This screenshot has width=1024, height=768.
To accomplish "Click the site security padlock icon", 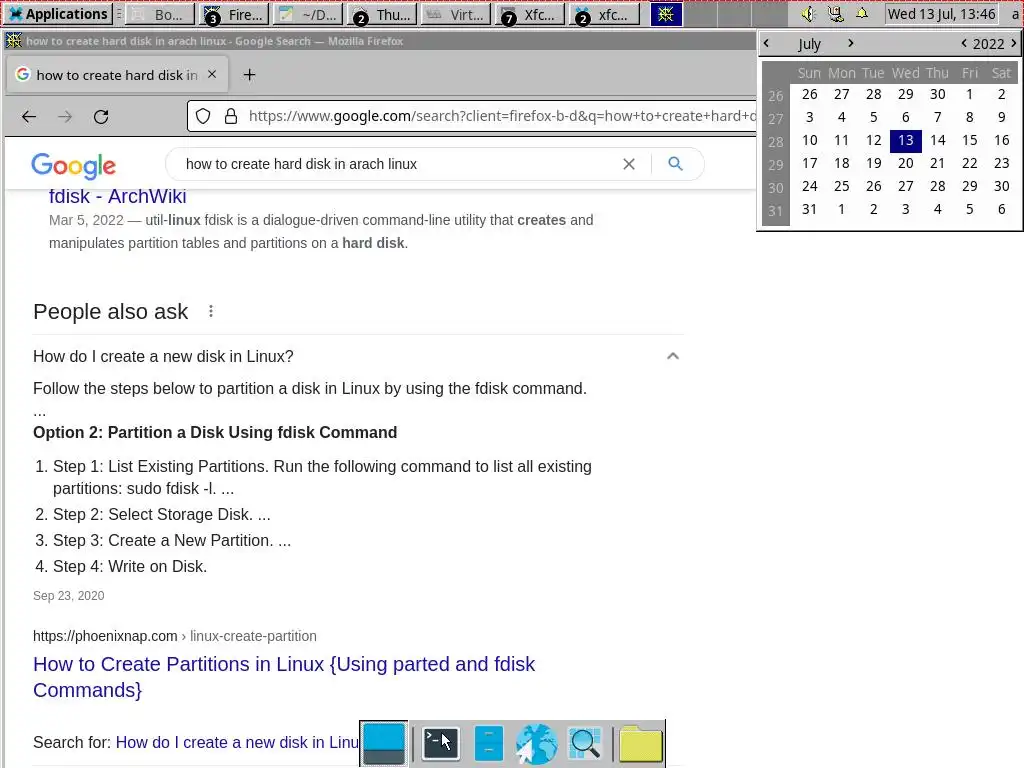I will 231,116.
